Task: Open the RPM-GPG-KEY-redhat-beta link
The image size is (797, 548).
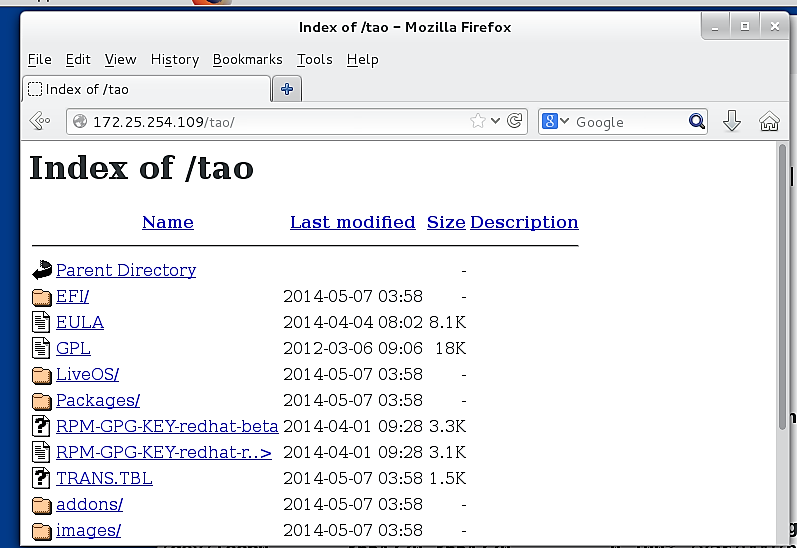Action: (x=167, y=426)
